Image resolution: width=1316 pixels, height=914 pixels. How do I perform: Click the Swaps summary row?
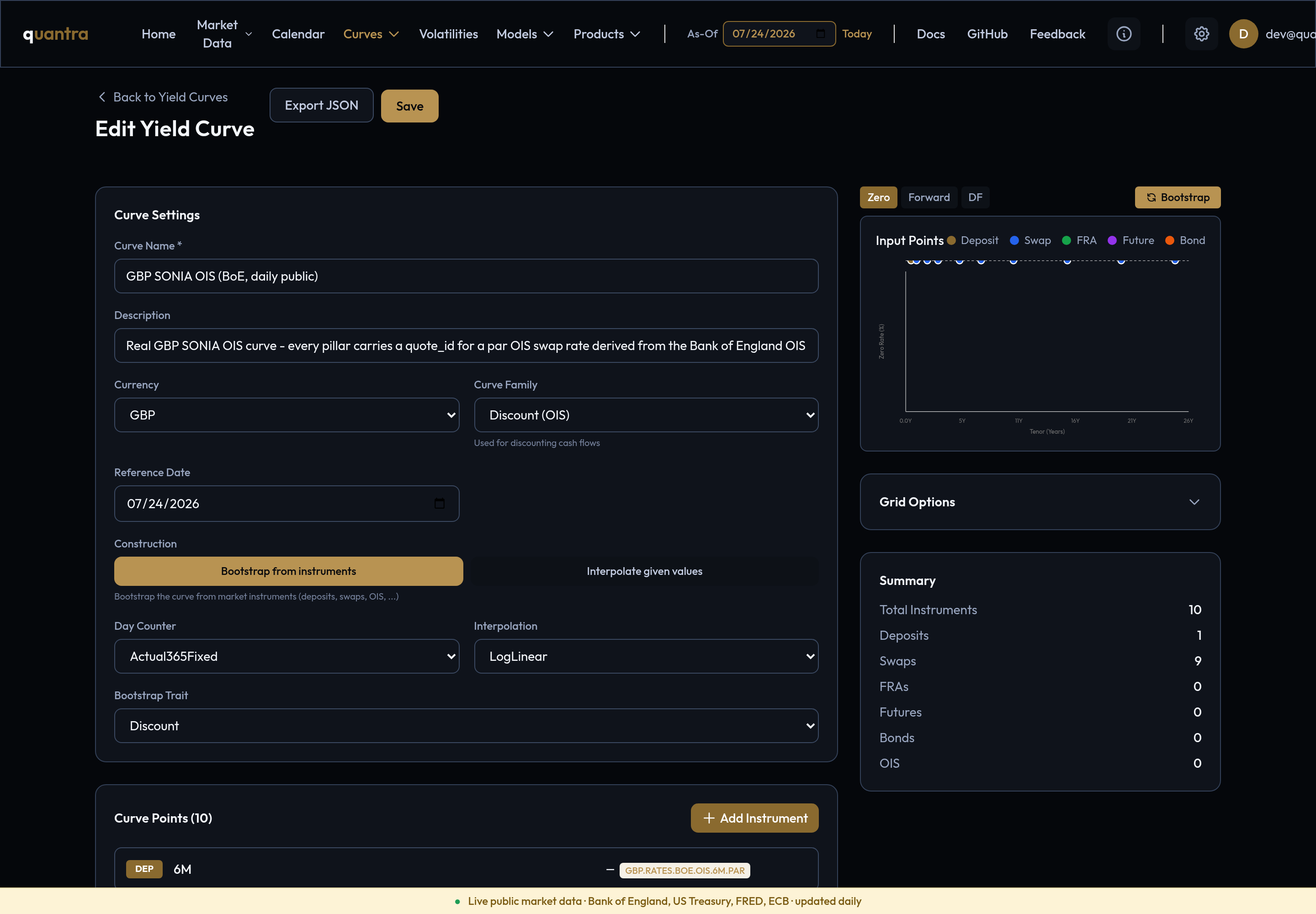point(1040,661)
